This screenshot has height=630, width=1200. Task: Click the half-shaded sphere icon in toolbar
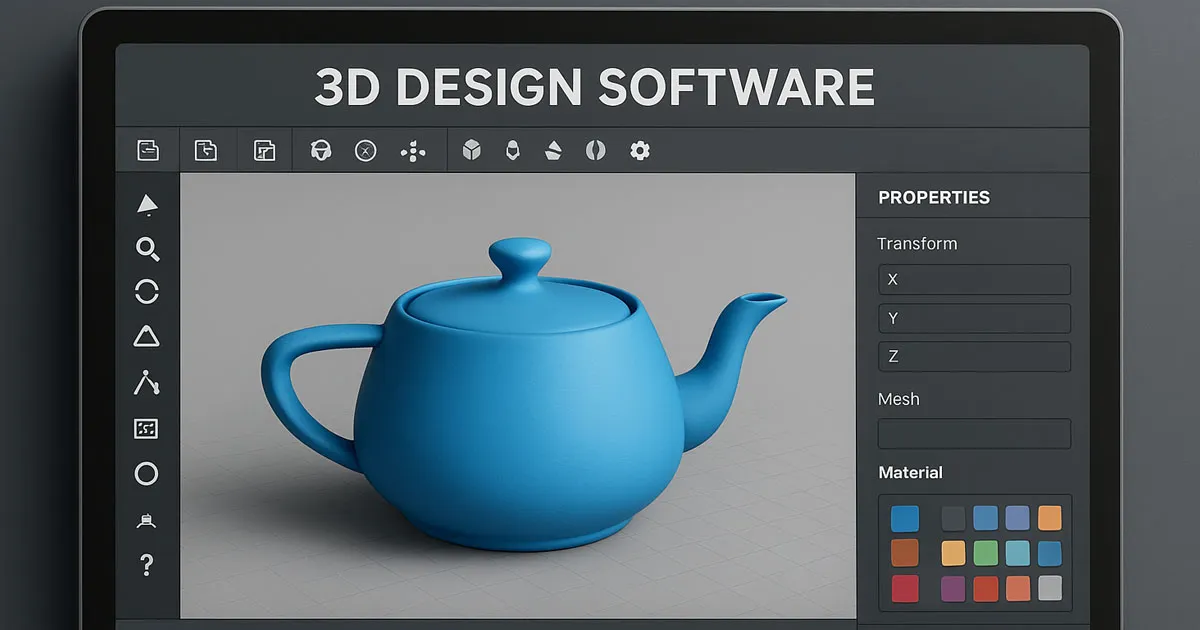596,151
